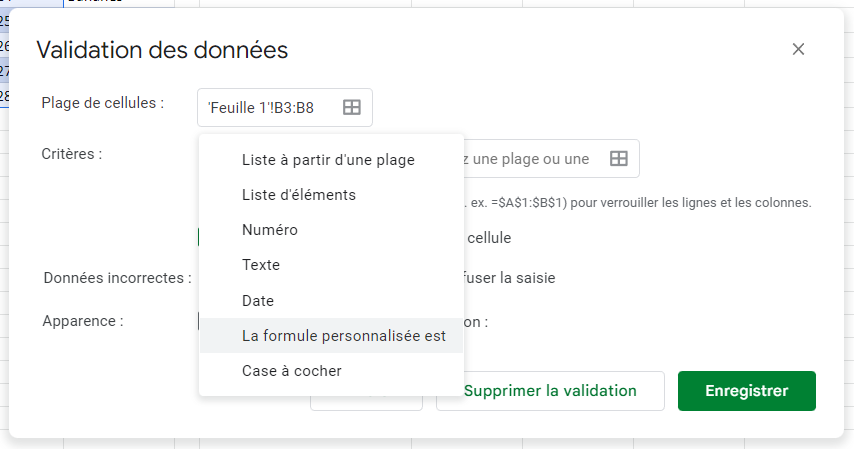Click the 'Critères :' label
The height and width of the screenshot is (449, 854).
(72, 154)
